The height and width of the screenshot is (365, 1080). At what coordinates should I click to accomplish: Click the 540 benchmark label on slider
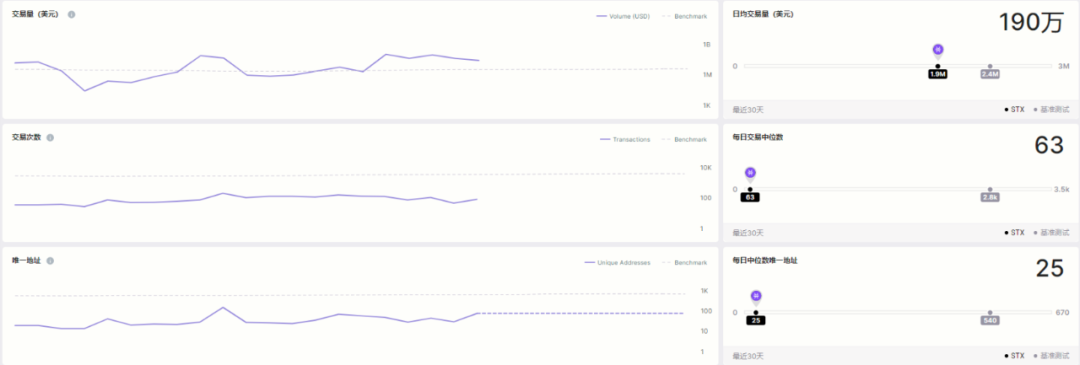(x=990, y=321)
